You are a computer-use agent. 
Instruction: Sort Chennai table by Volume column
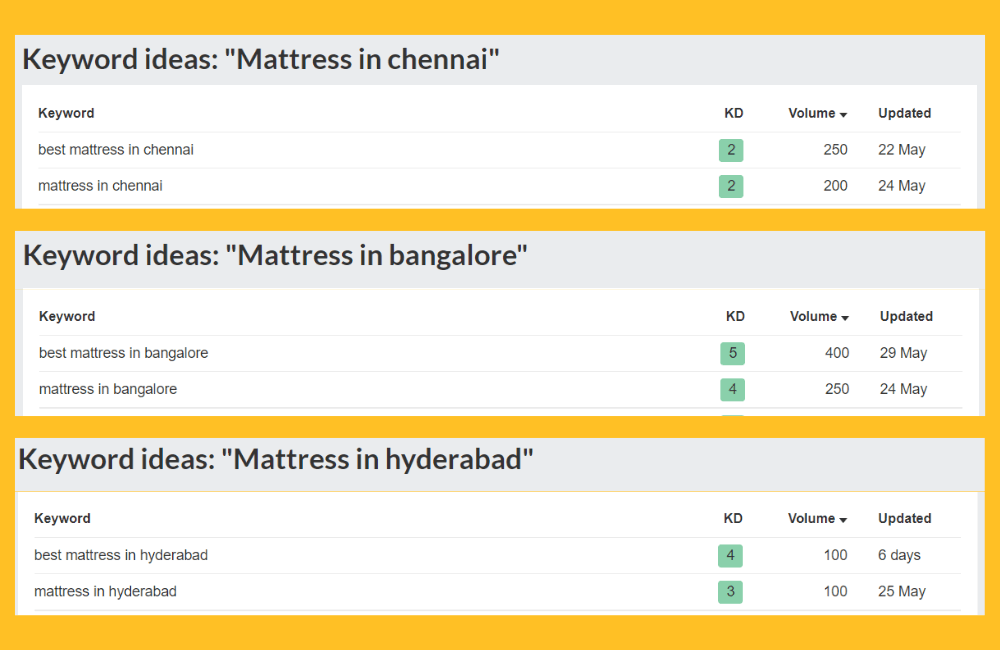817,113
